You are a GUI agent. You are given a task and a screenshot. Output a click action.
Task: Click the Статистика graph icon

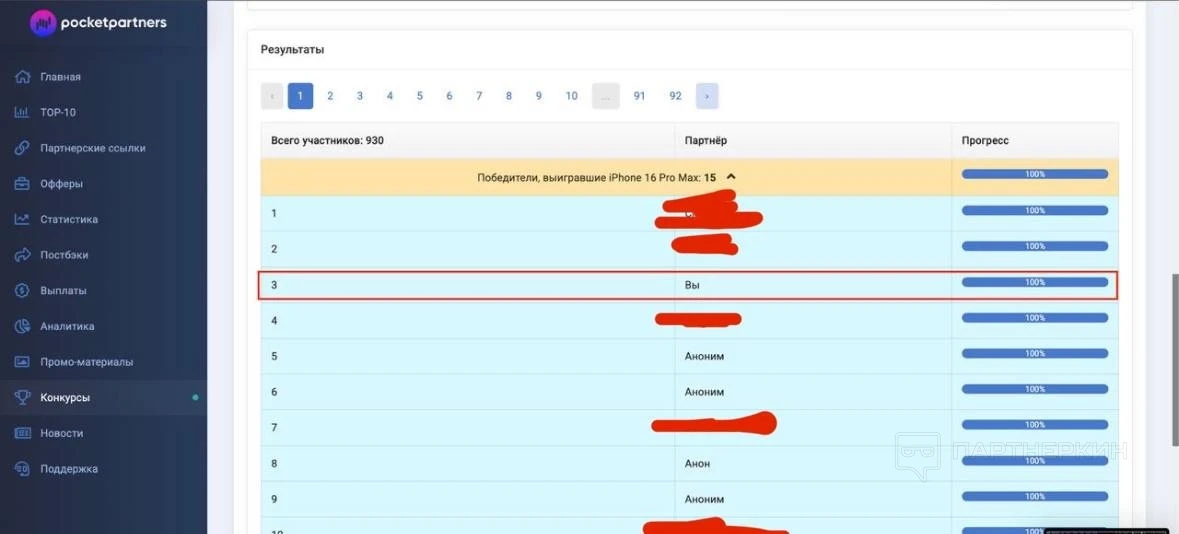(x=21, y=219)
